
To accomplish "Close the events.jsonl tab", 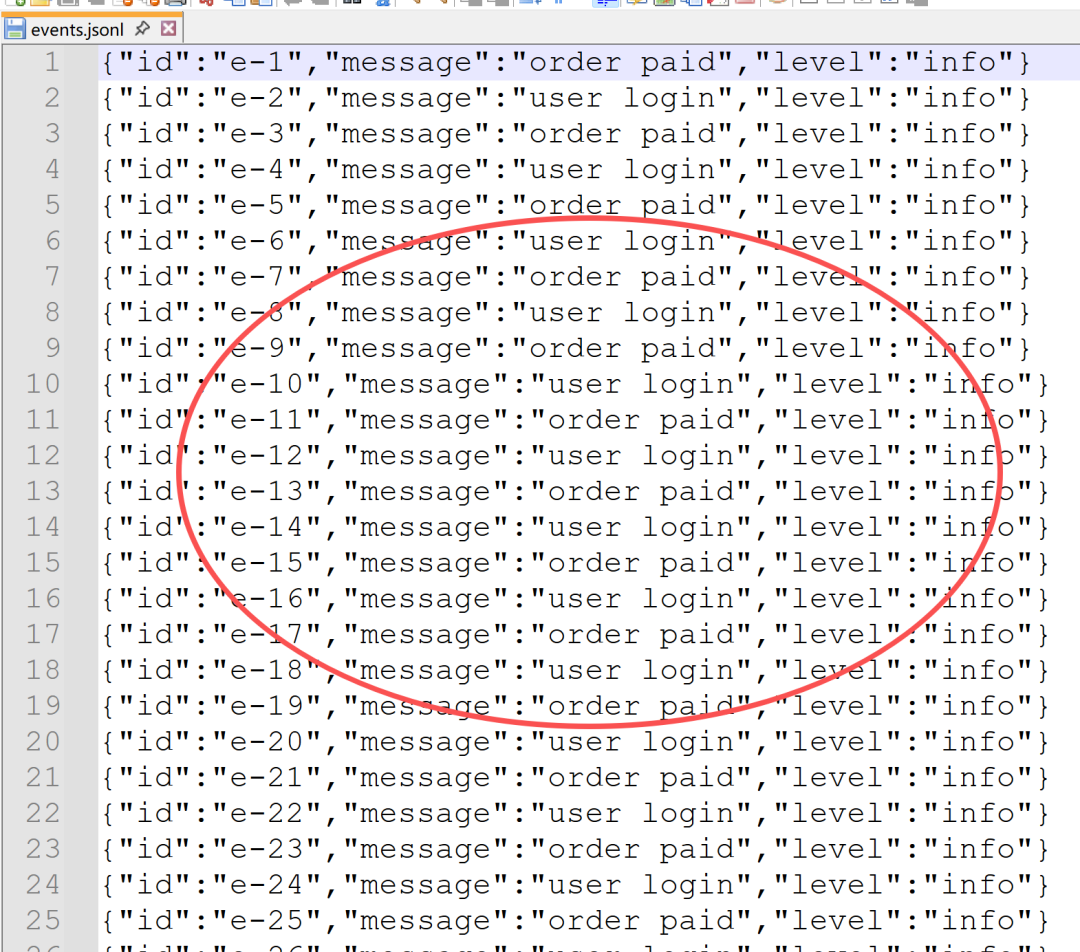I will [x=168, y=29].
